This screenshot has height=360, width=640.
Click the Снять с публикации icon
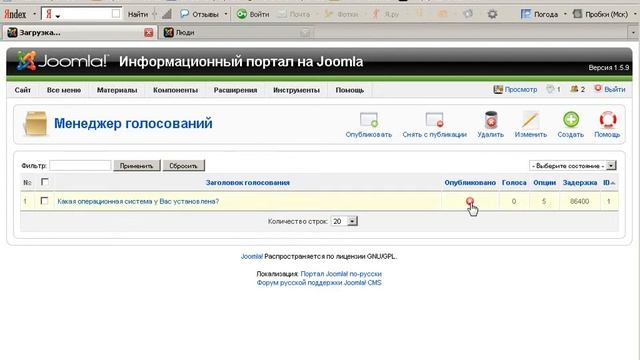coord(434,120)
